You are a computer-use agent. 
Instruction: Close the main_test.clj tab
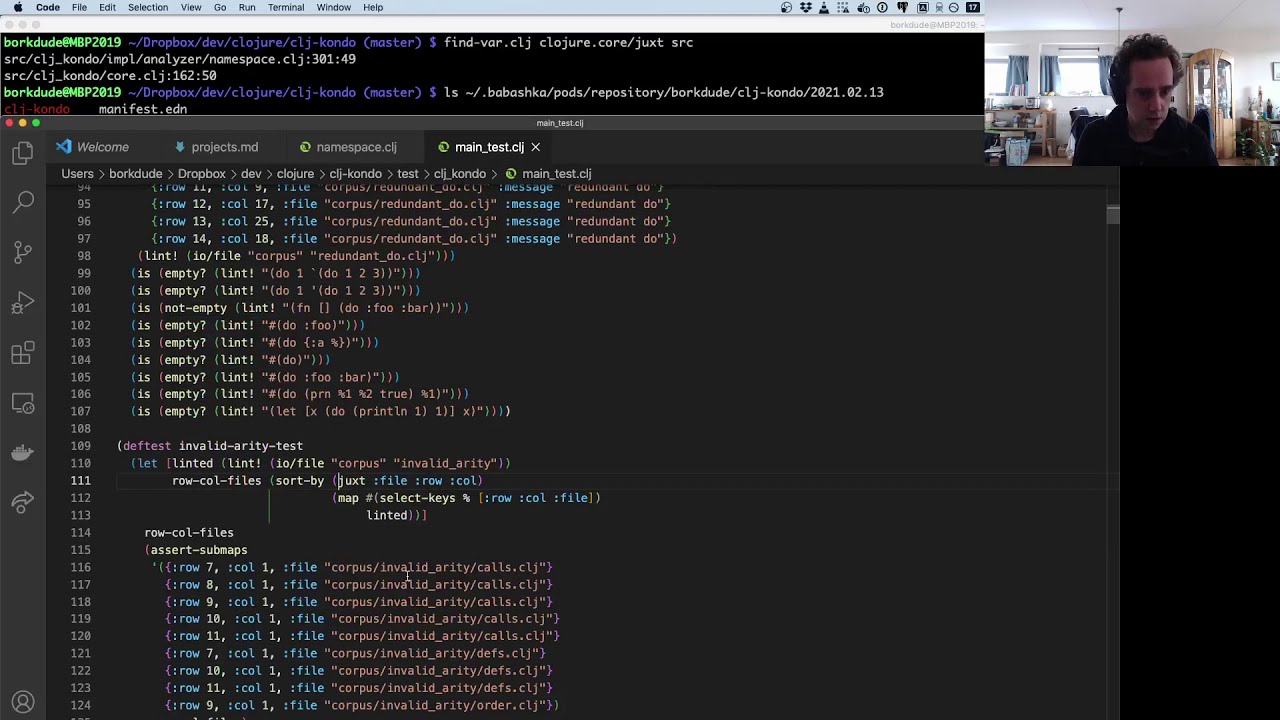coord(535,147)
